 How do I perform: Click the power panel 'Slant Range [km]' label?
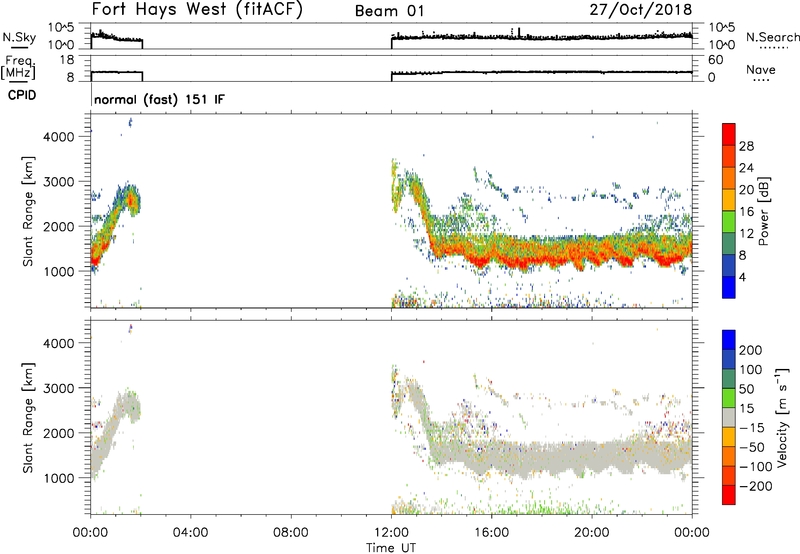pos(28,211)
